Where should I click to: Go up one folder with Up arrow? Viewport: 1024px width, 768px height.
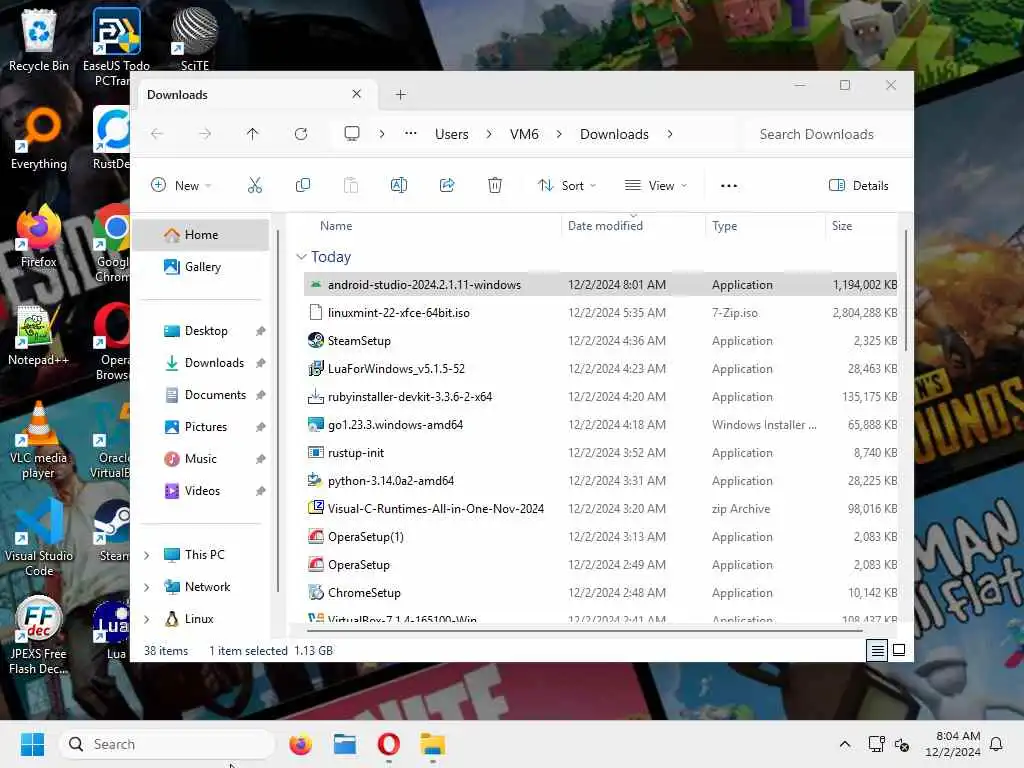click(x=253, y=134)
